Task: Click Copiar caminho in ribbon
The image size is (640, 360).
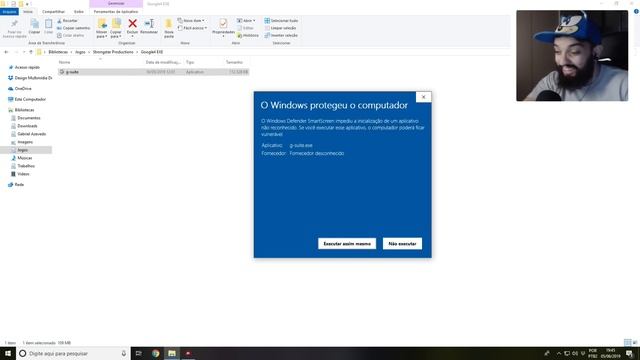Action: (73, 28)
